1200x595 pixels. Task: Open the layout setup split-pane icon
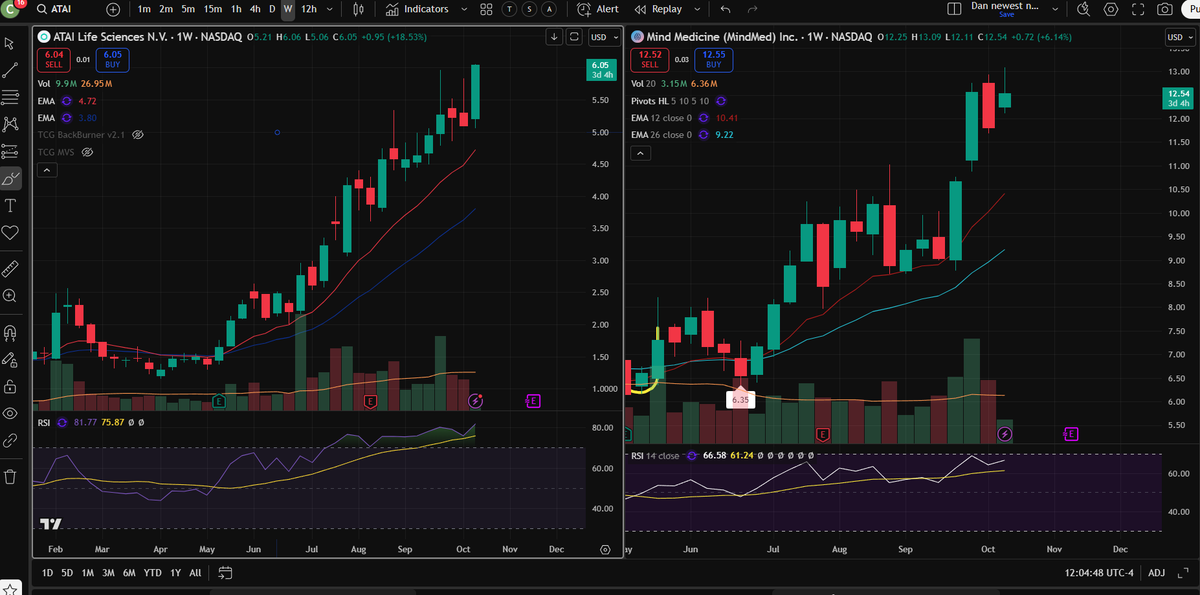[x=953, y=9]
